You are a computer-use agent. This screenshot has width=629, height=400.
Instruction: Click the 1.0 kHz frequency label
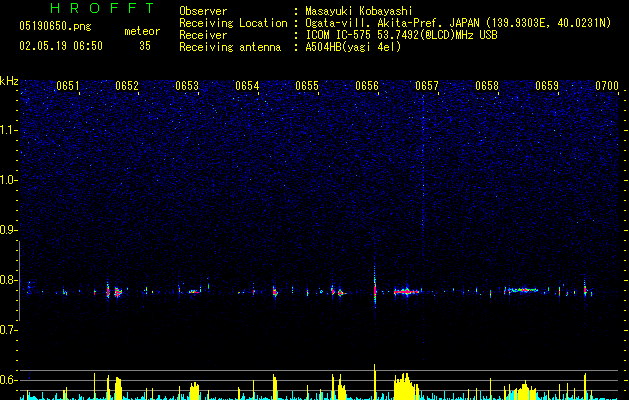[x=9, y=180]
